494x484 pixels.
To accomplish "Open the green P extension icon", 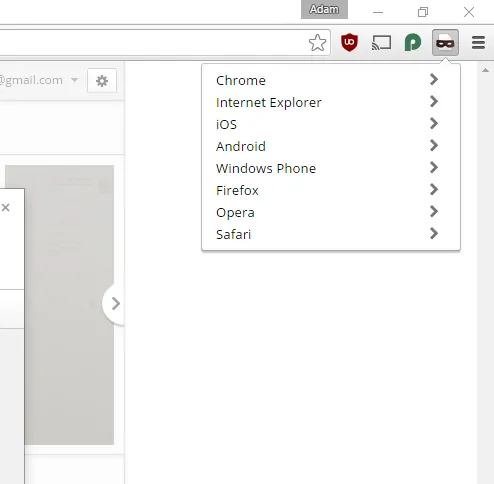I will [x=413, y=43].
